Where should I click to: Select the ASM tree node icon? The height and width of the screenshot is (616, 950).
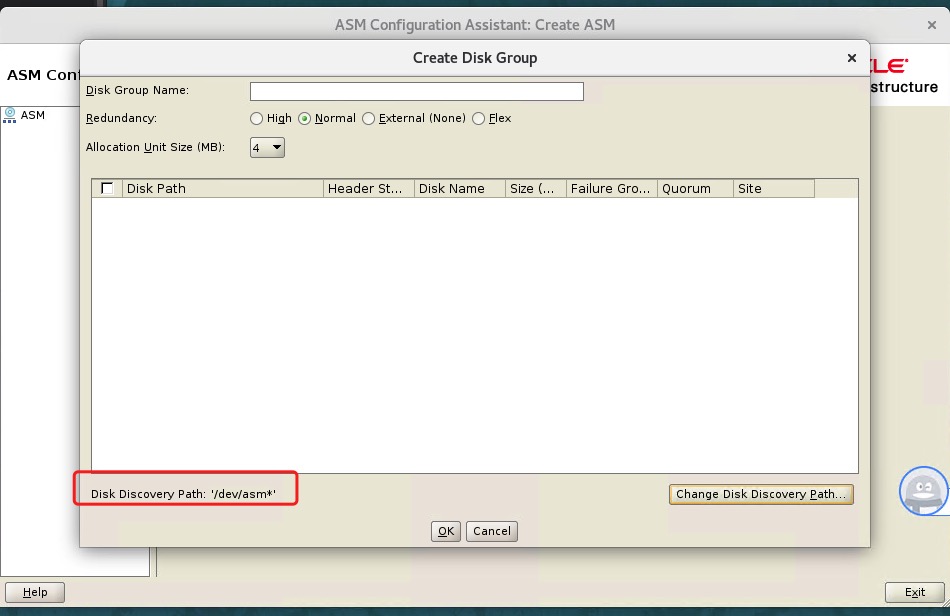10,115
